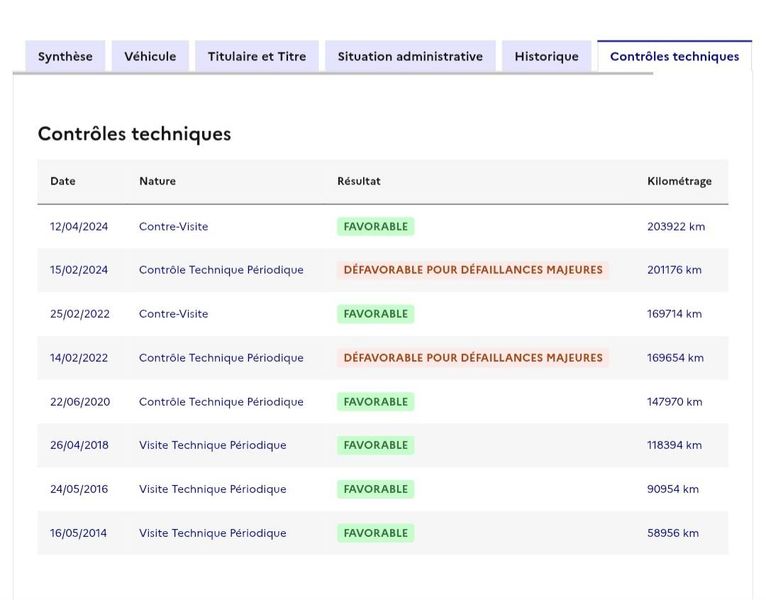Select the Titulaire et Titre tab
The width and height of the screenshot is (766, 600).
pos(257,57)
